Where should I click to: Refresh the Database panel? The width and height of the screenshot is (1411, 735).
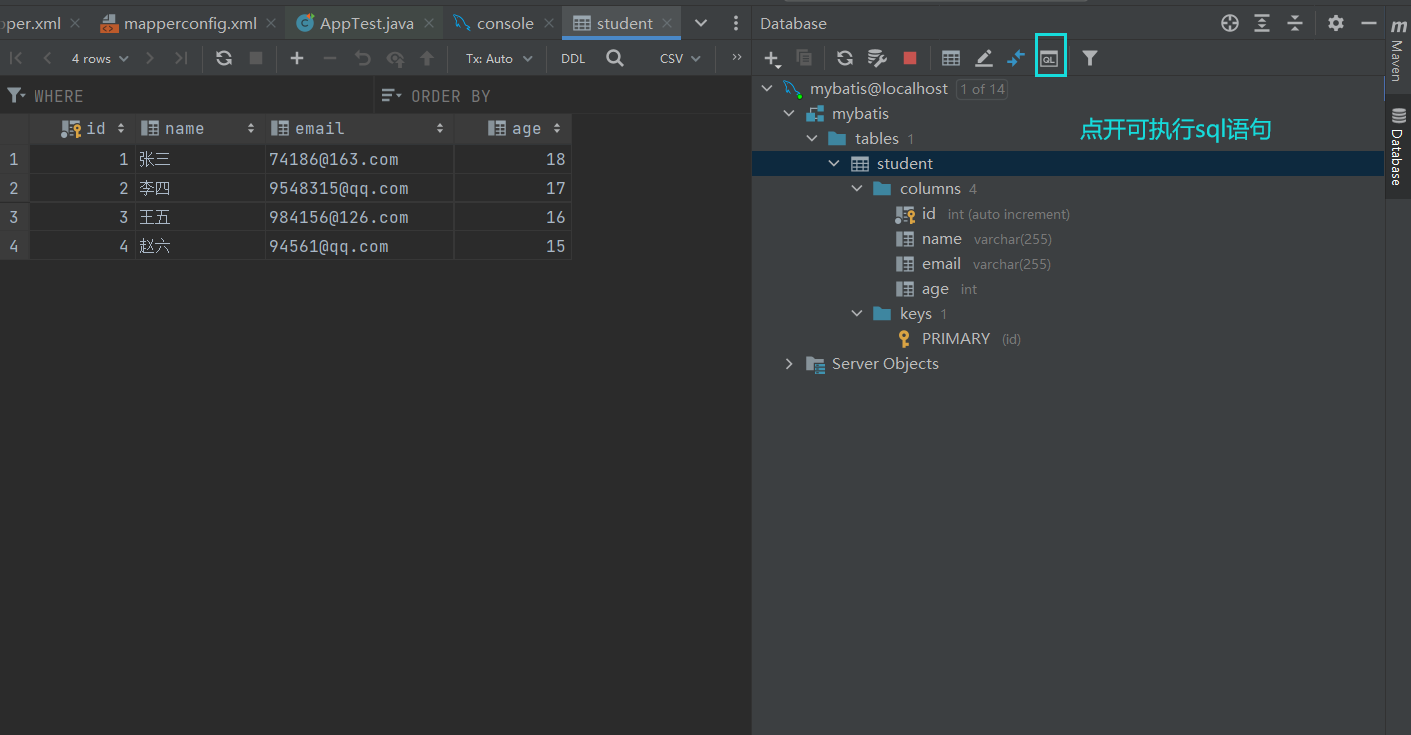[845, 59]
